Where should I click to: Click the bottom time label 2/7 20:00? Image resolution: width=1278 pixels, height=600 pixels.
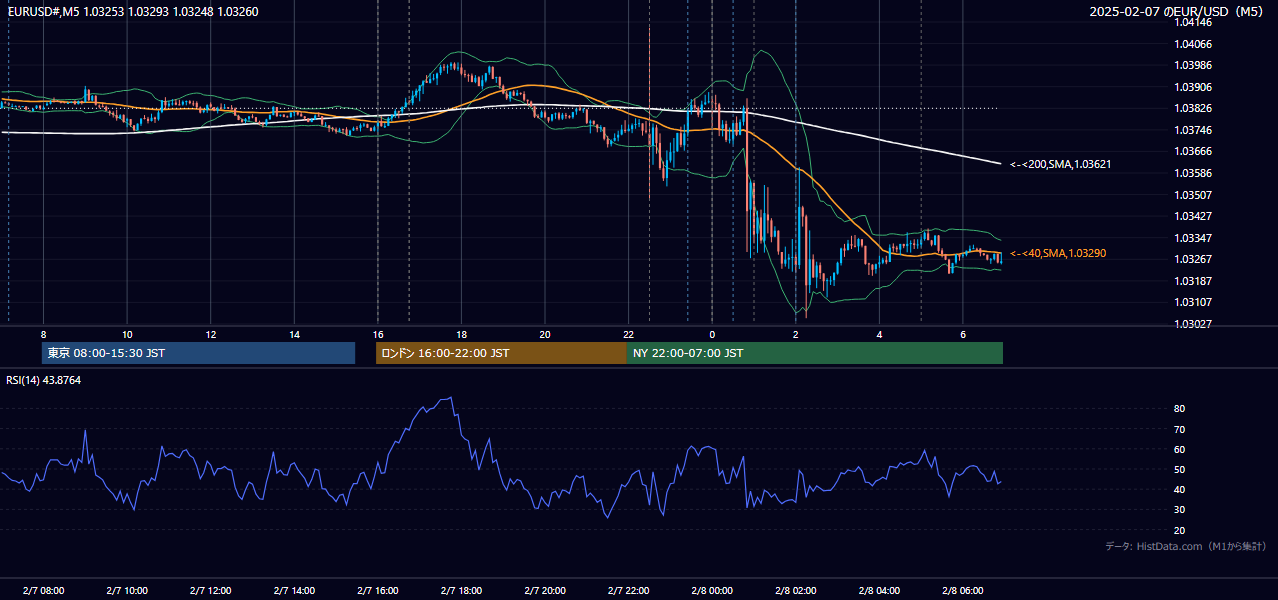click(545, 591)
